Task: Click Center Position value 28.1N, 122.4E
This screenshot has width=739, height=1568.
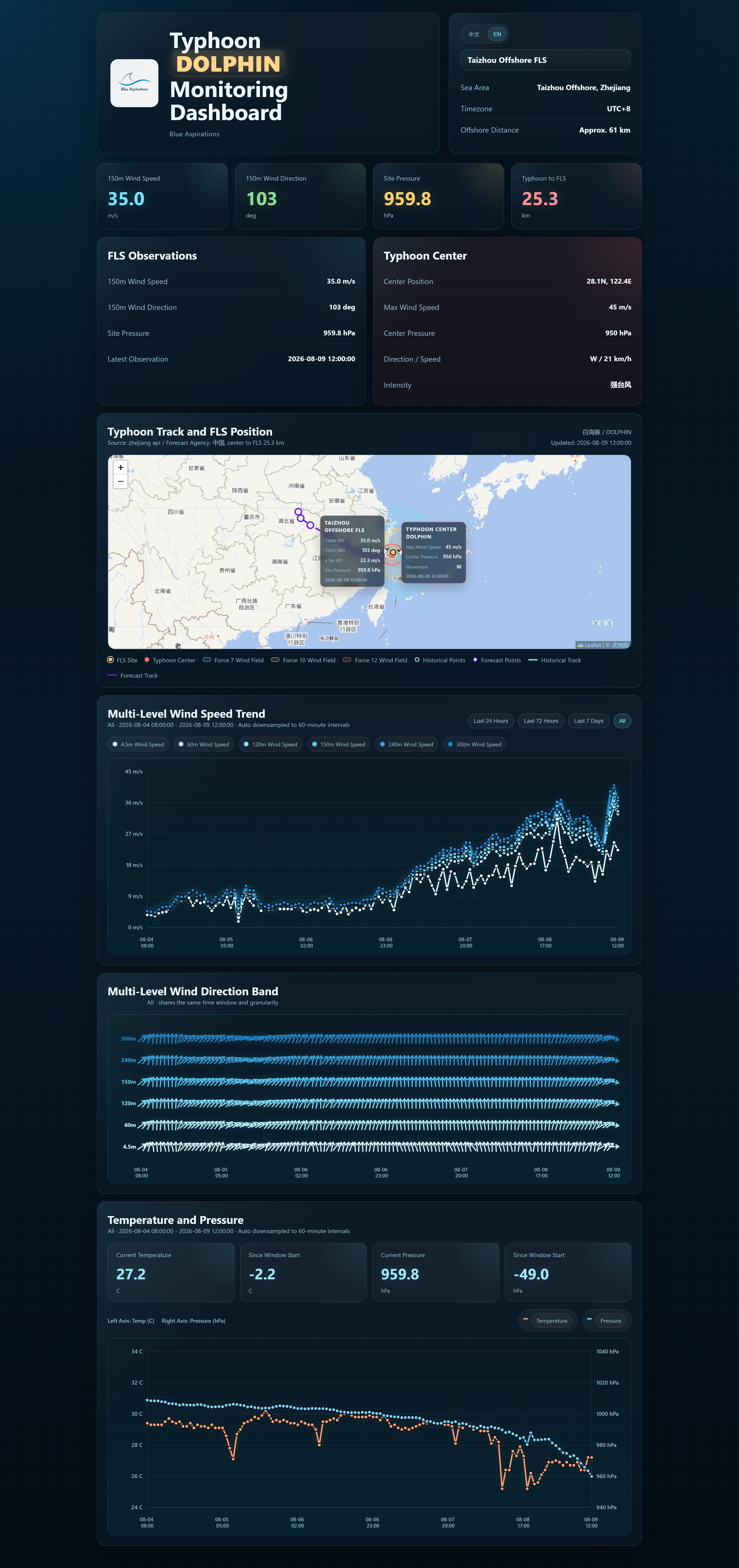Action: coord(609,281)
